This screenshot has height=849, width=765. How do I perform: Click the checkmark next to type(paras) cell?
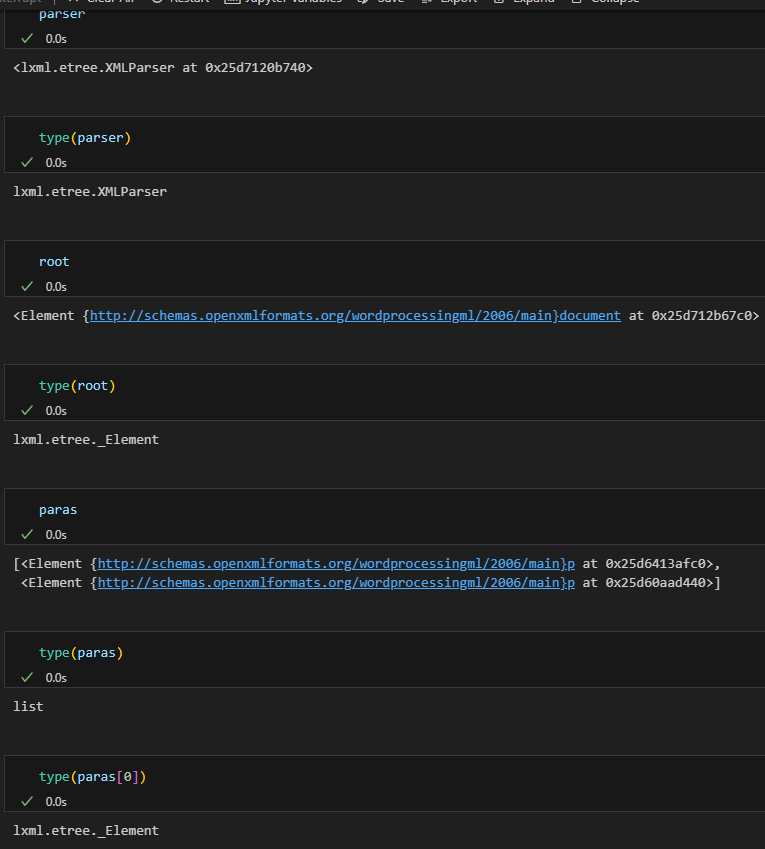coord(26,677)
